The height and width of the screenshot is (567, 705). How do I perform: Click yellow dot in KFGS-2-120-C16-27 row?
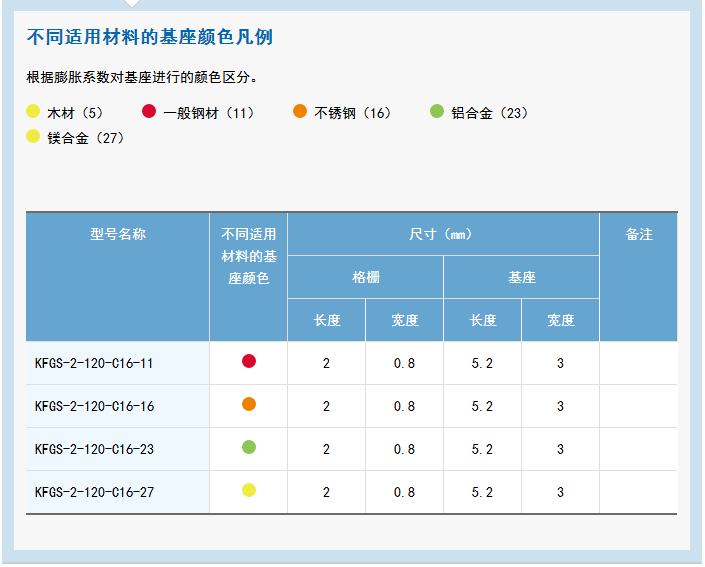coord(249,490)
